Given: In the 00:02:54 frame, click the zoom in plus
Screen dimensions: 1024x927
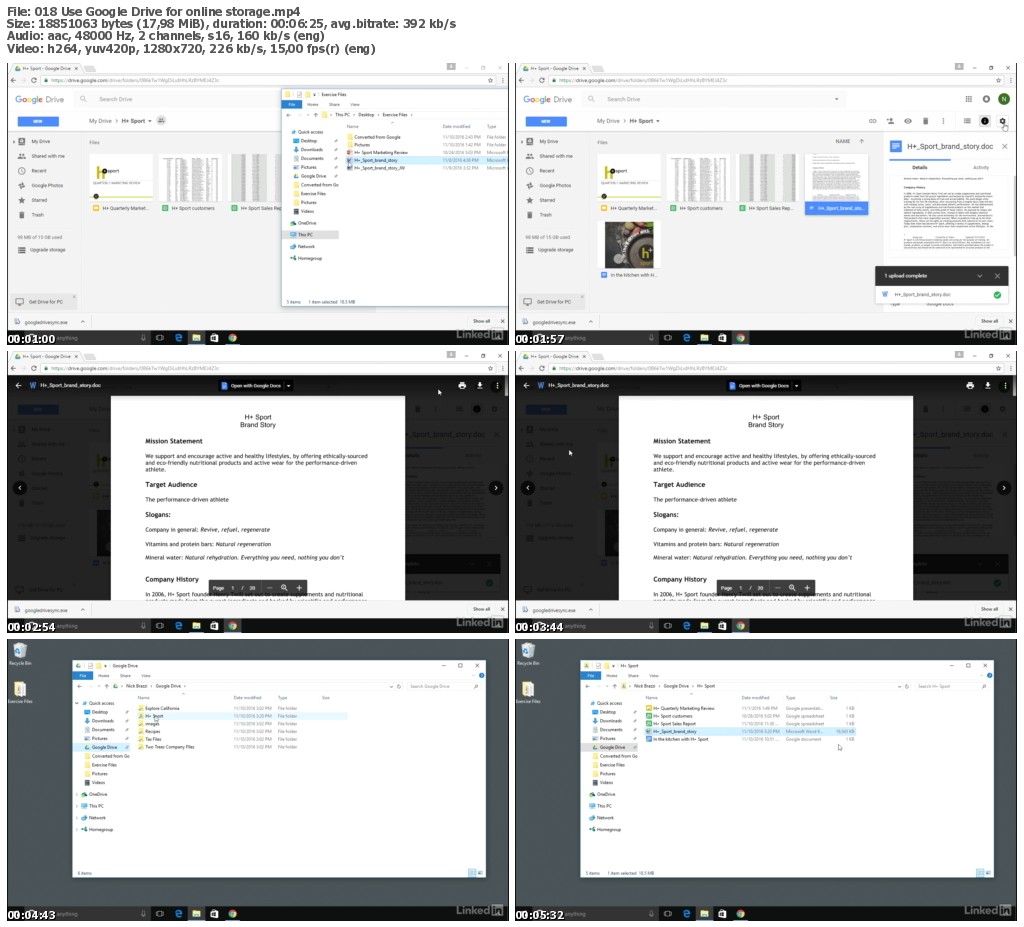Looking at the screenshot, I should (x=299, y=587).
